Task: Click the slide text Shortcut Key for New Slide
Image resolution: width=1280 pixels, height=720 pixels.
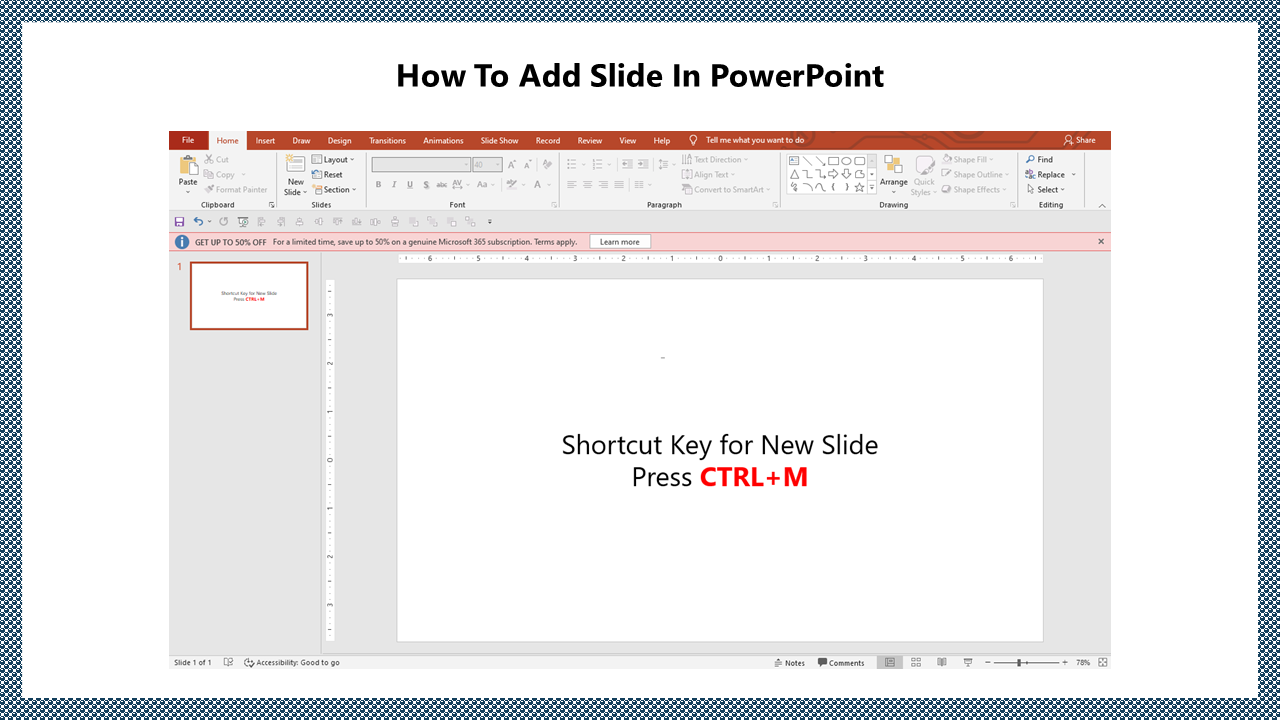Action: tap(720, 445)
